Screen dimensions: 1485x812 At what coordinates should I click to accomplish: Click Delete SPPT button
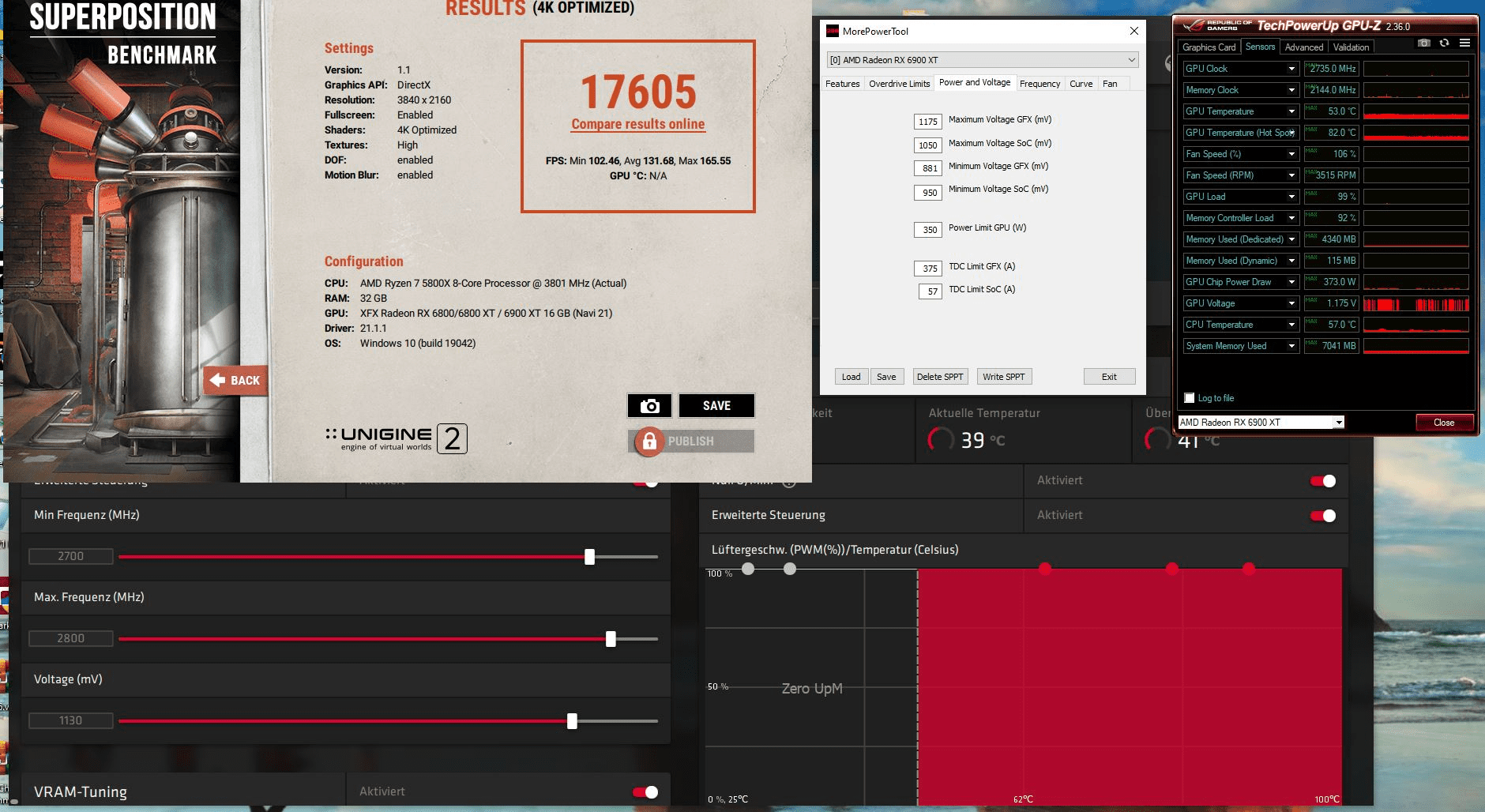939,377
